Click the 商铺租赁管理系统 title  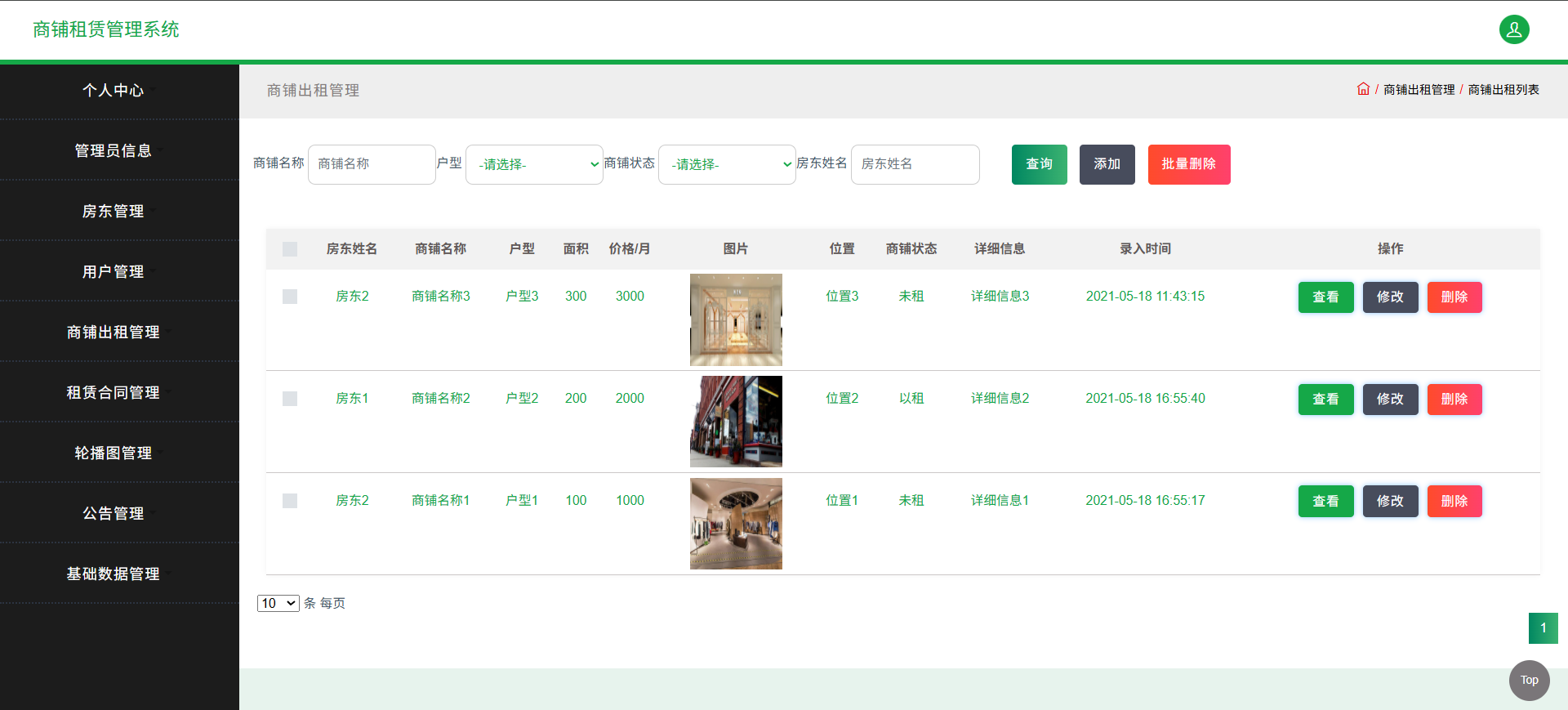point(106,29)
